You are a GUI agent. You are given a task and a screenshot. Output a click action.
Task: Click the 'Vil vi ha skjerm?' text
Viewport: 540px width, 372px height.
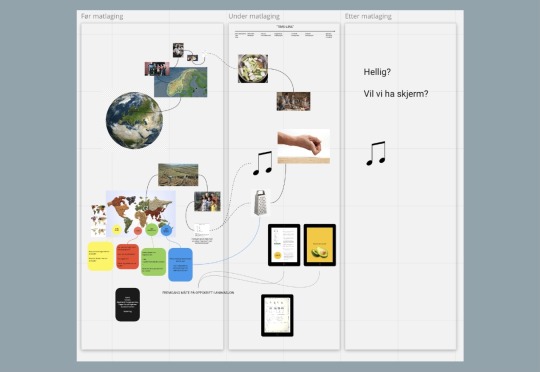click(x=396, y=94)
